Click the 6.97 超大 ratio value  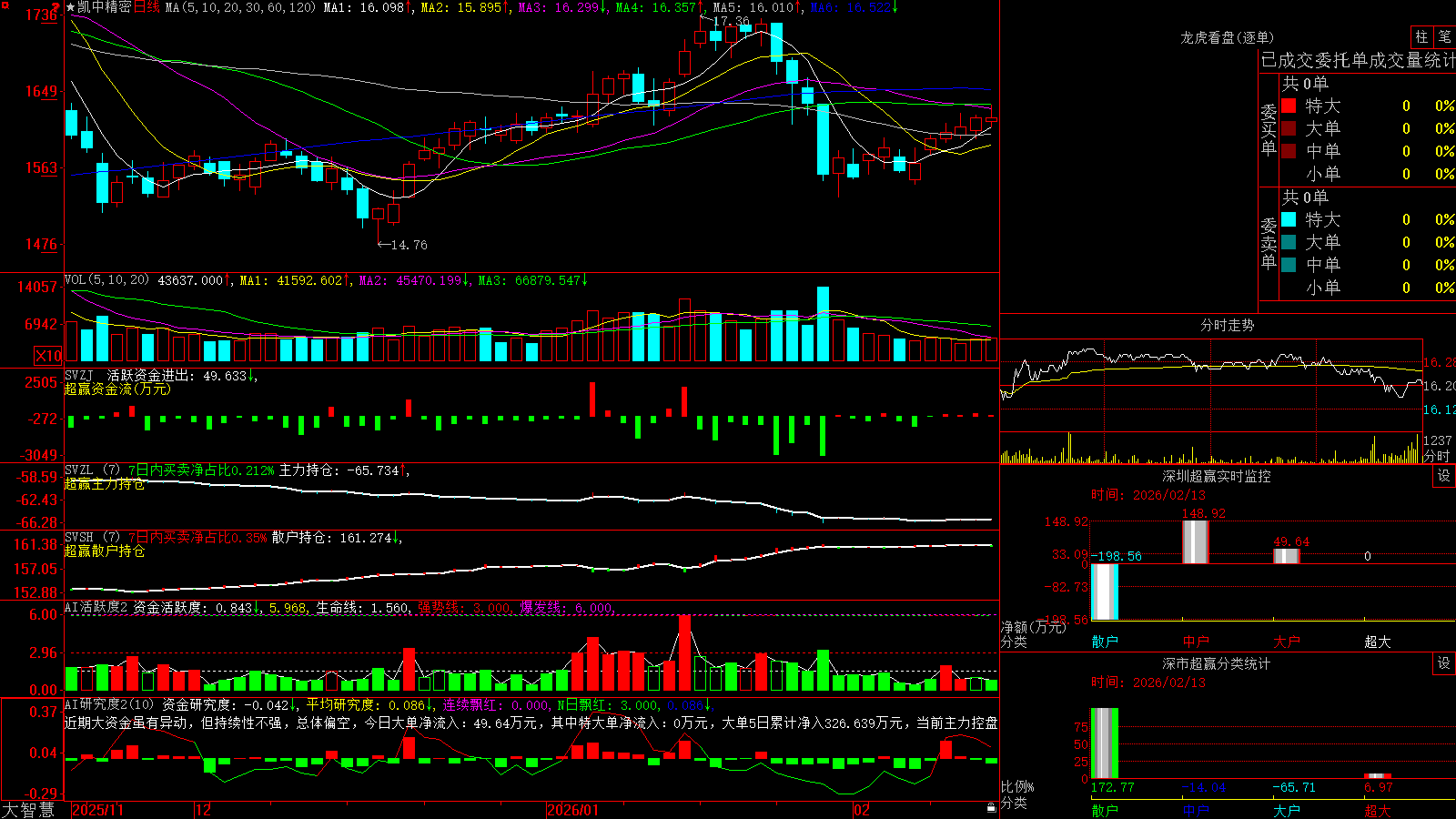[1378, 787]
